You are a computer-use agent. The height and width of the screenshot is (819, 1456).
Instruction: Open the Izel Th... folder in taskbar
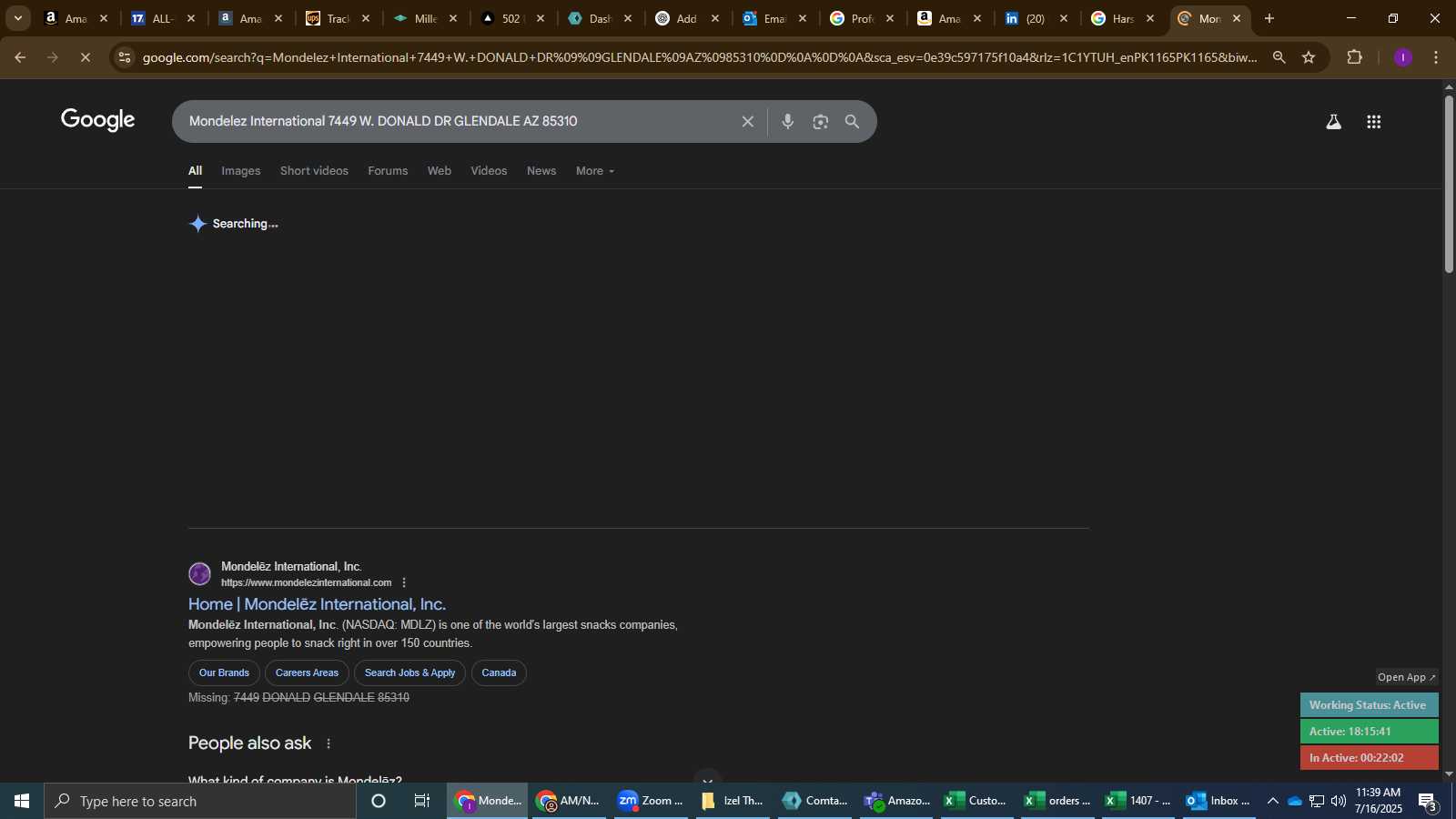pos(734,801)
